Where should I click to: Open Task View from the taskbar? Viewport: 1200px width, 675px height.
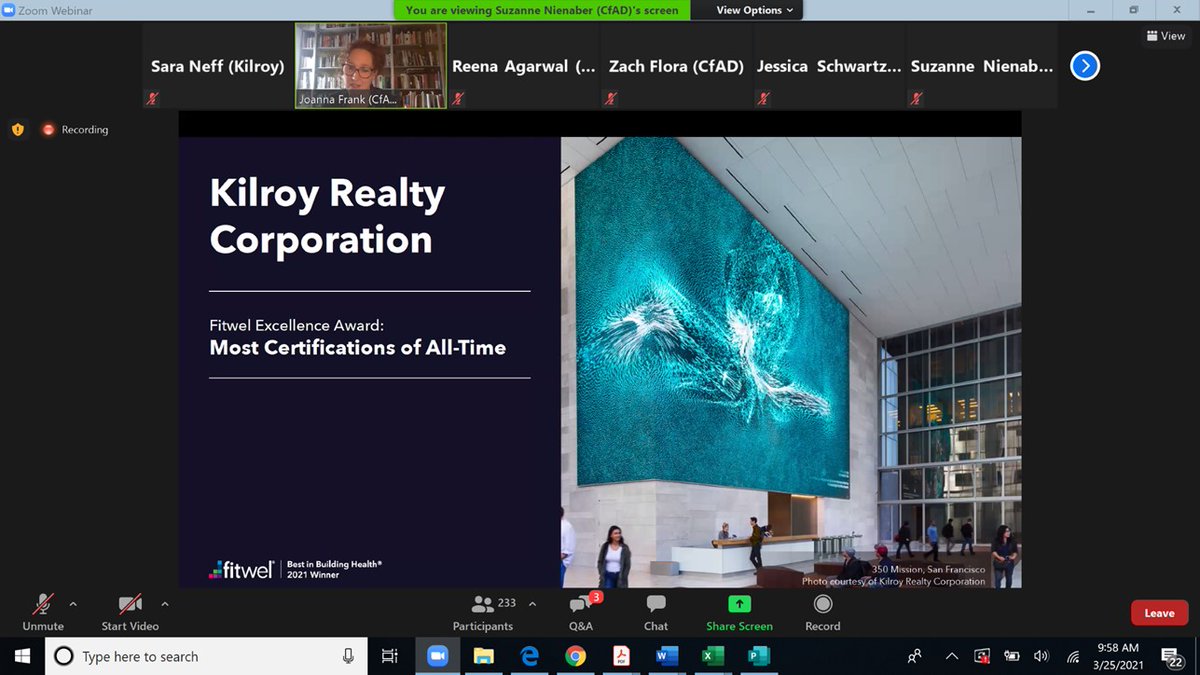pyautogui.click(x=390, y=656)
